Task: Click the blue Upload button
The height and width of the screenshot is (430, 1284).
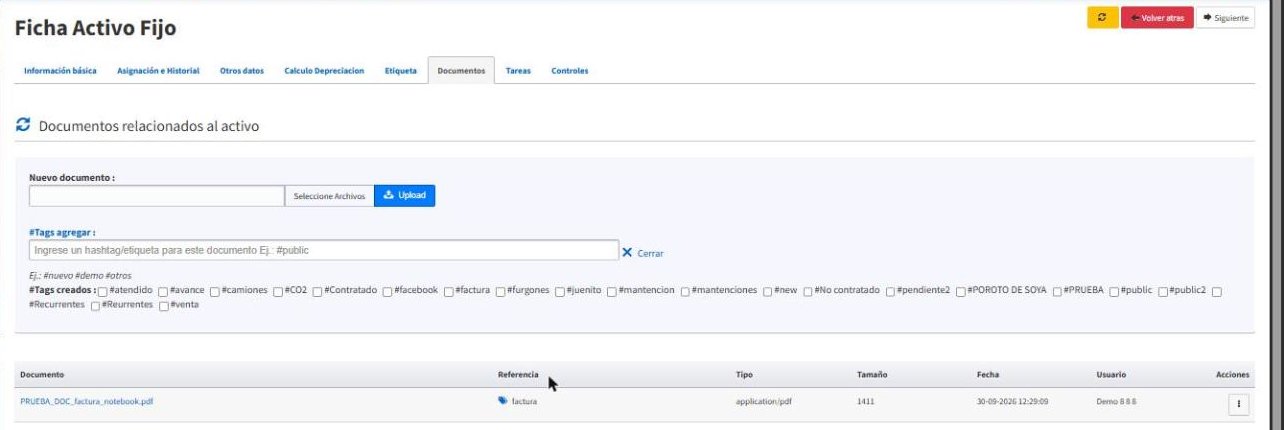Action: point(405,196)
